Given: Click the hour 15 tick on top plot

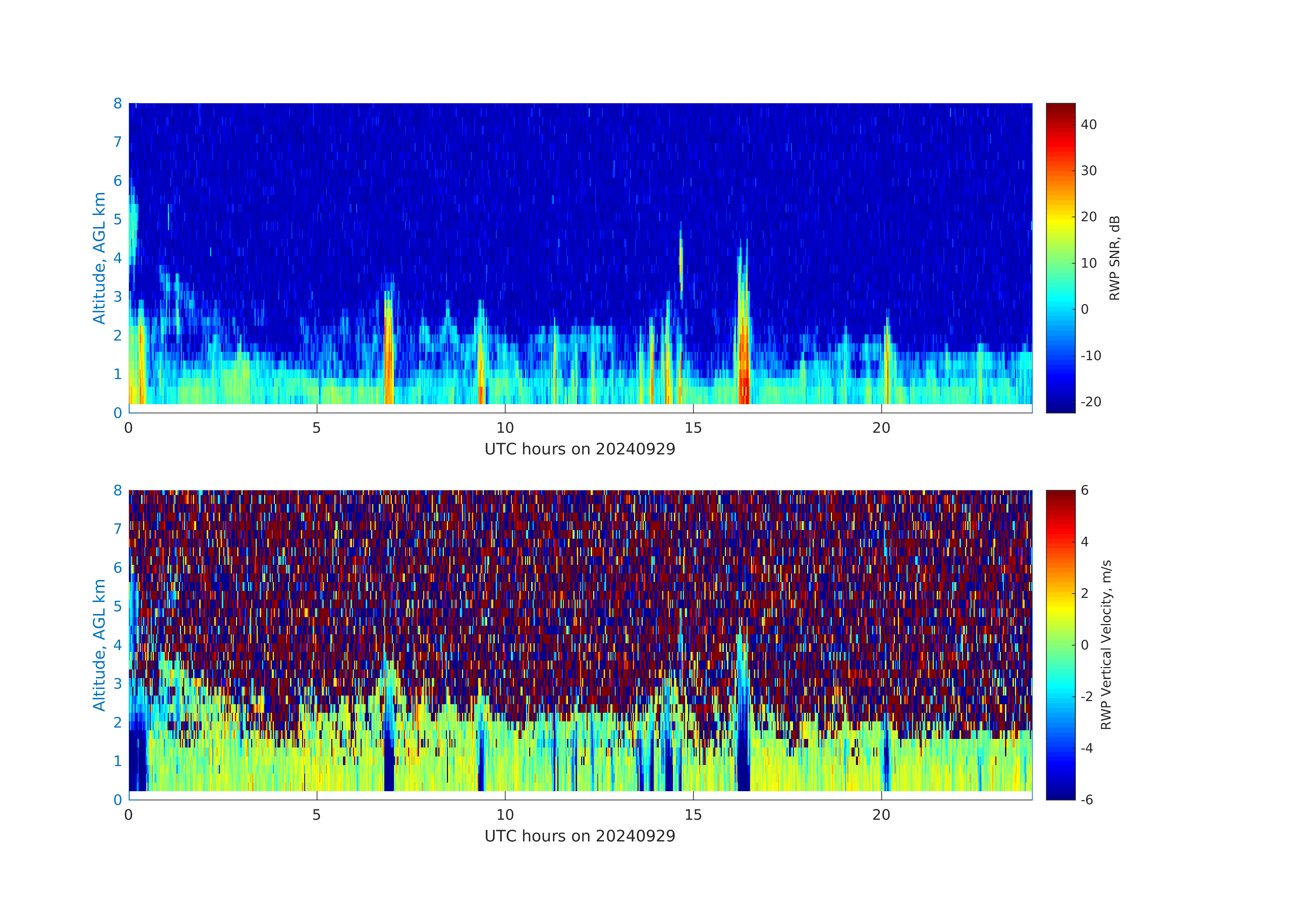Looking at the screenshot, I should pyautogui.click(x=693, y=428).
